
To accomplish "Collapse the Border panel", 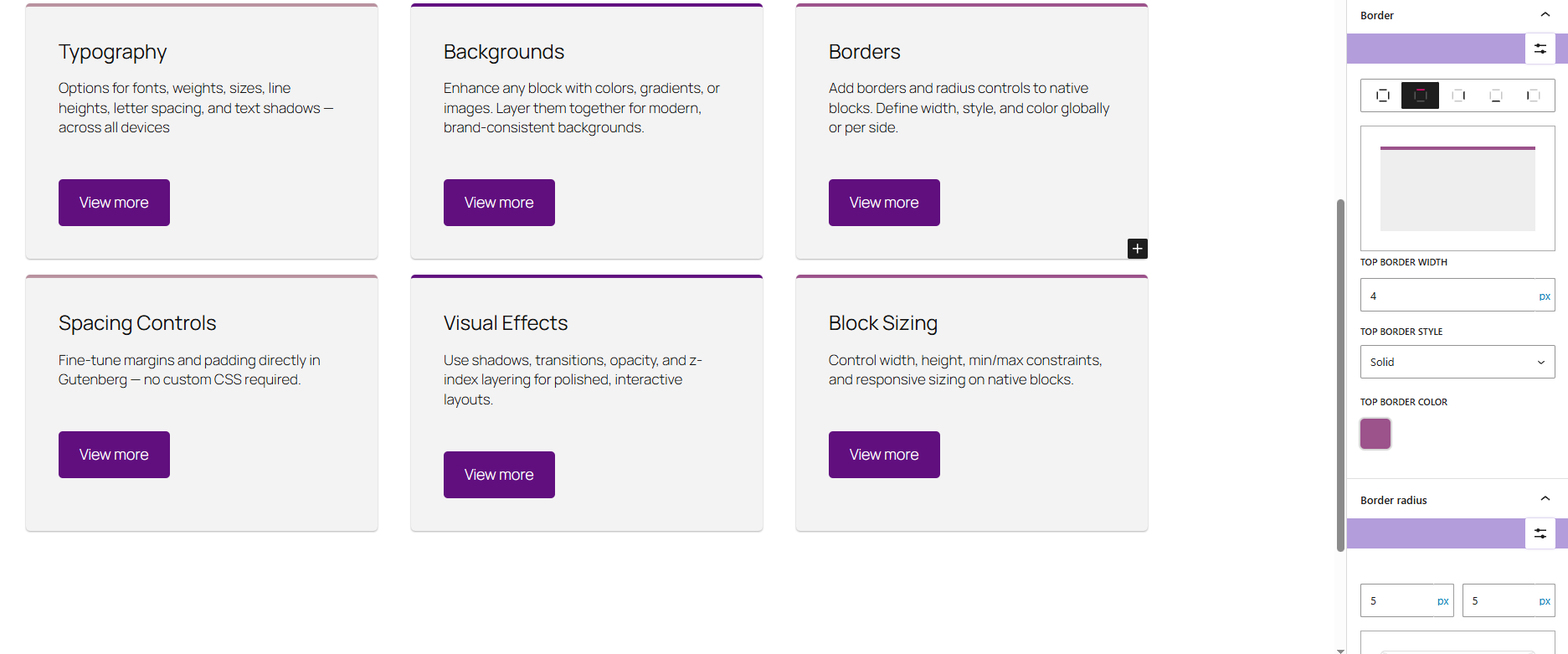I will tap(1545, 14).
